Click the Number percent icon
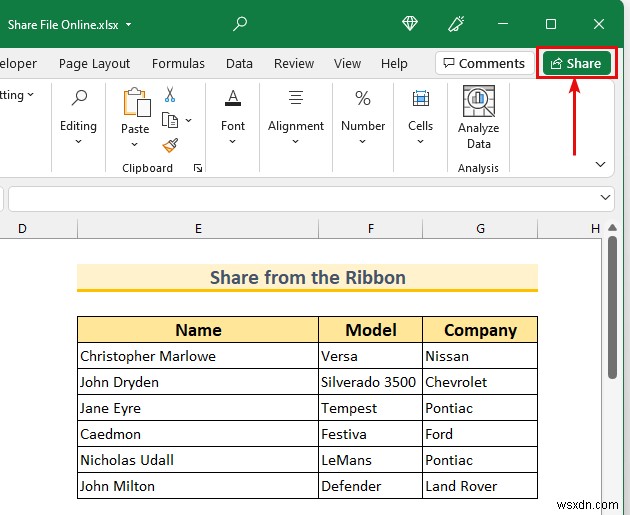Image resolution: width=630 pixels, height=515 pixels. (363, 98)
